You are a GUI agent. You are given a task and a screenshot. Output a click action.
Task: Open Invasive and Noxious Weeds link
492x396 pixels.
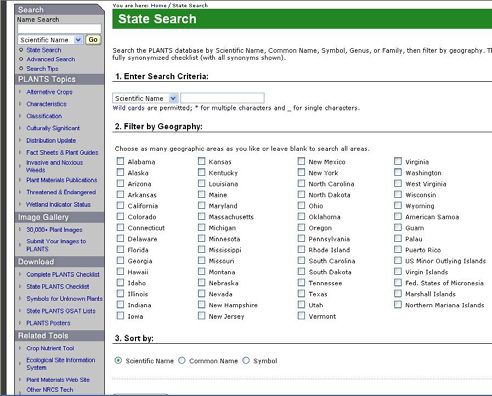tap(55, 166)
